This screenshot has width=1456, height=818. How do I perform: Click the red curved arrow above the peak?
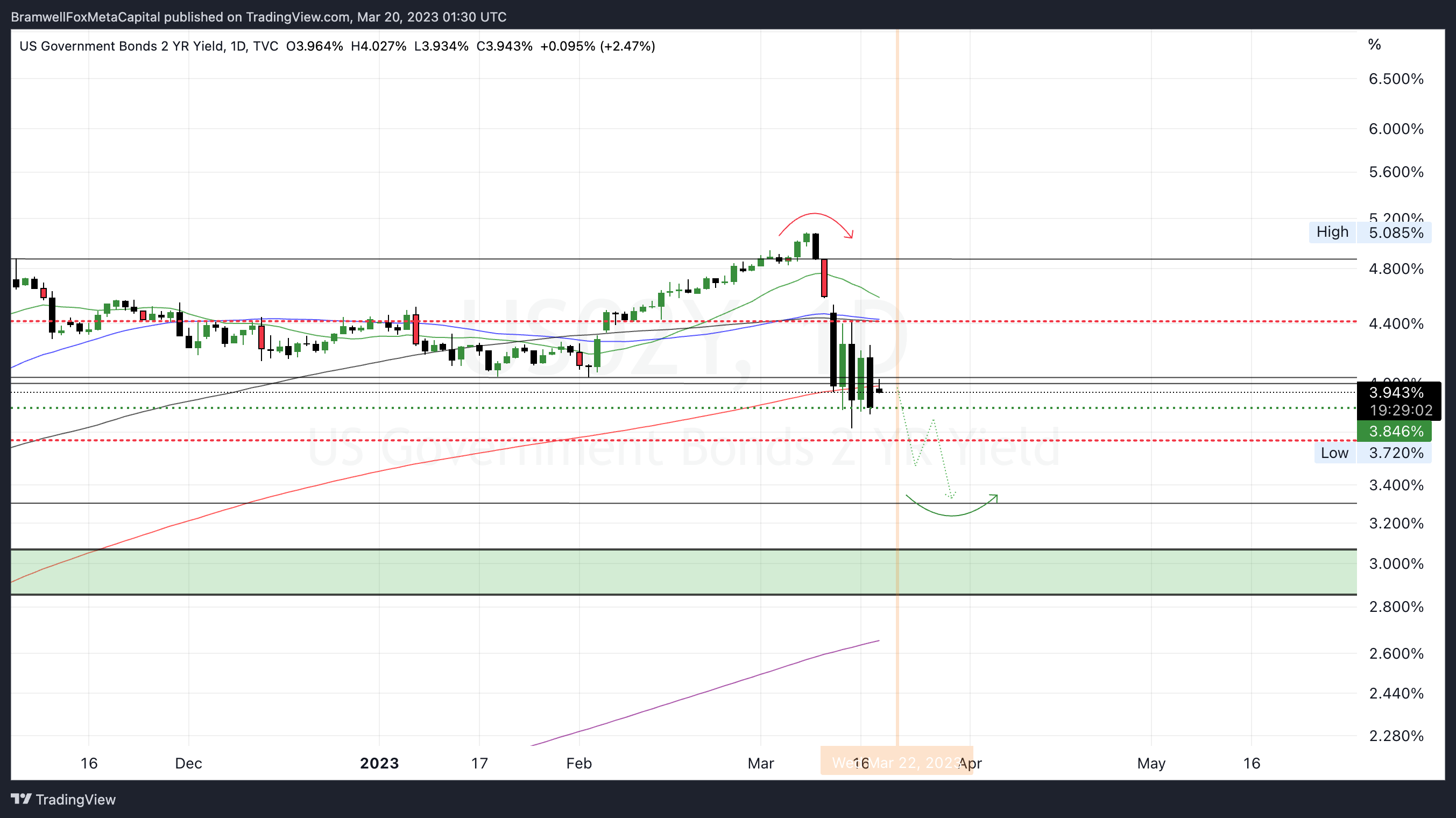coord(815,215)
